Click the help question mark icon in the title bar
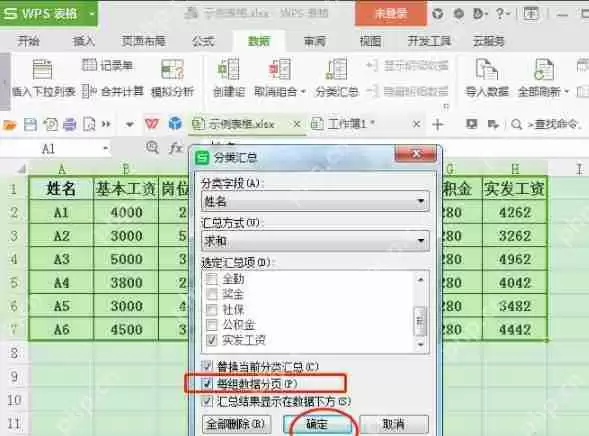Viewport: 589px width, 436px height. [500, 14]
